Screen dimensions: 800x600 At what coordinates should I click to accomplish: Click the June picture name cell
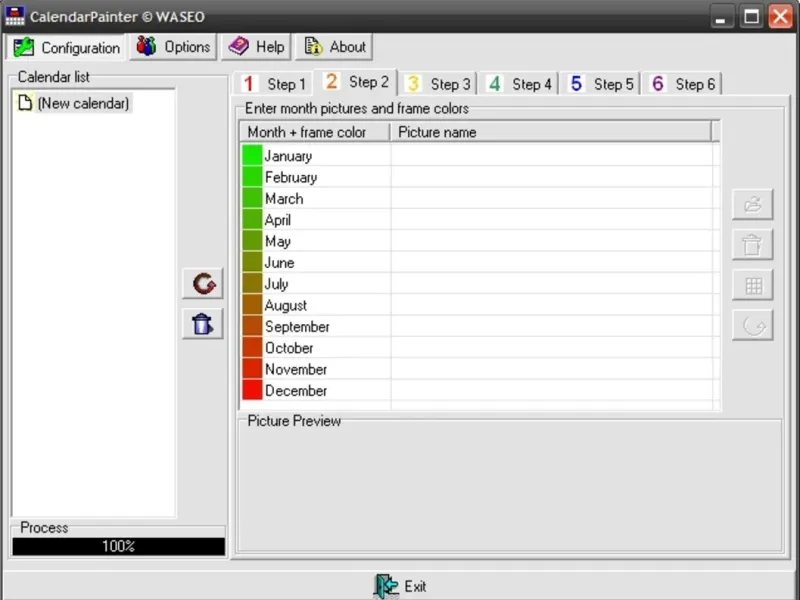[552, 262]
